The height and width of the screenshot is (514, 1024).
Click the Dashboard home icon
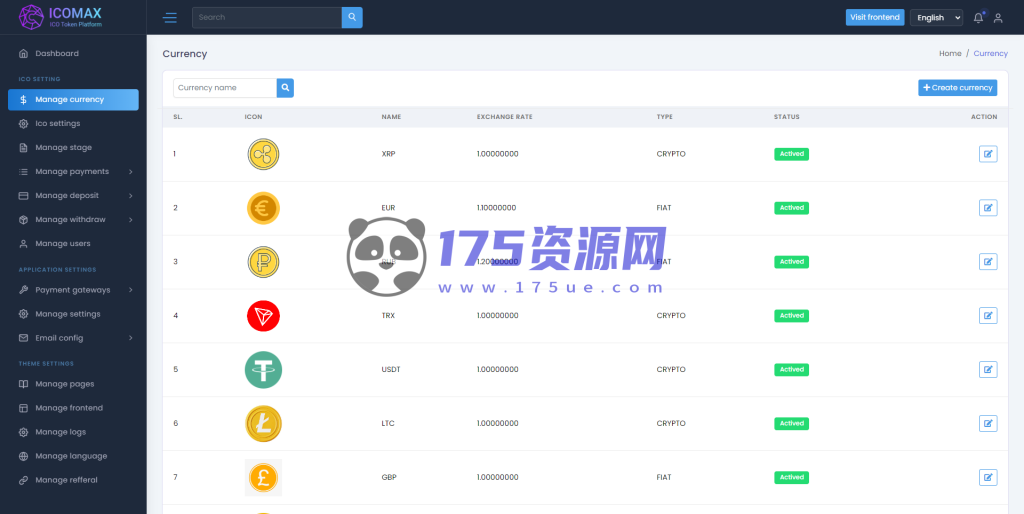(x=24, y=54)
